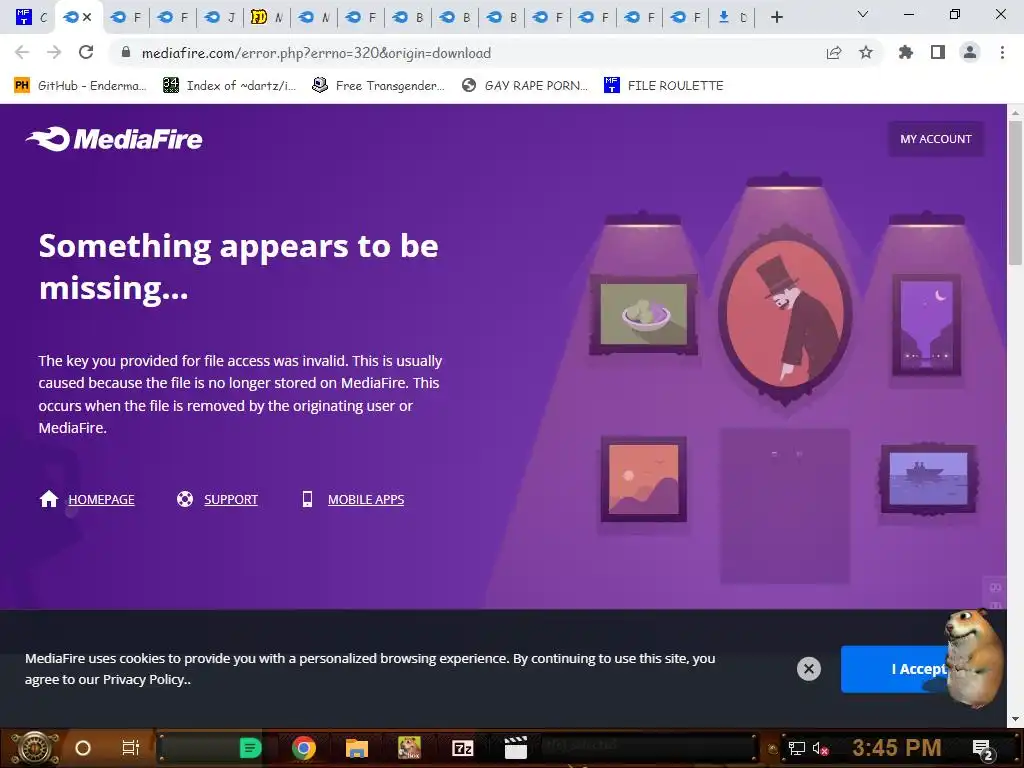
Task: Click the phone icon beside MOBILE APPS
Action: [x=307, y=499]
